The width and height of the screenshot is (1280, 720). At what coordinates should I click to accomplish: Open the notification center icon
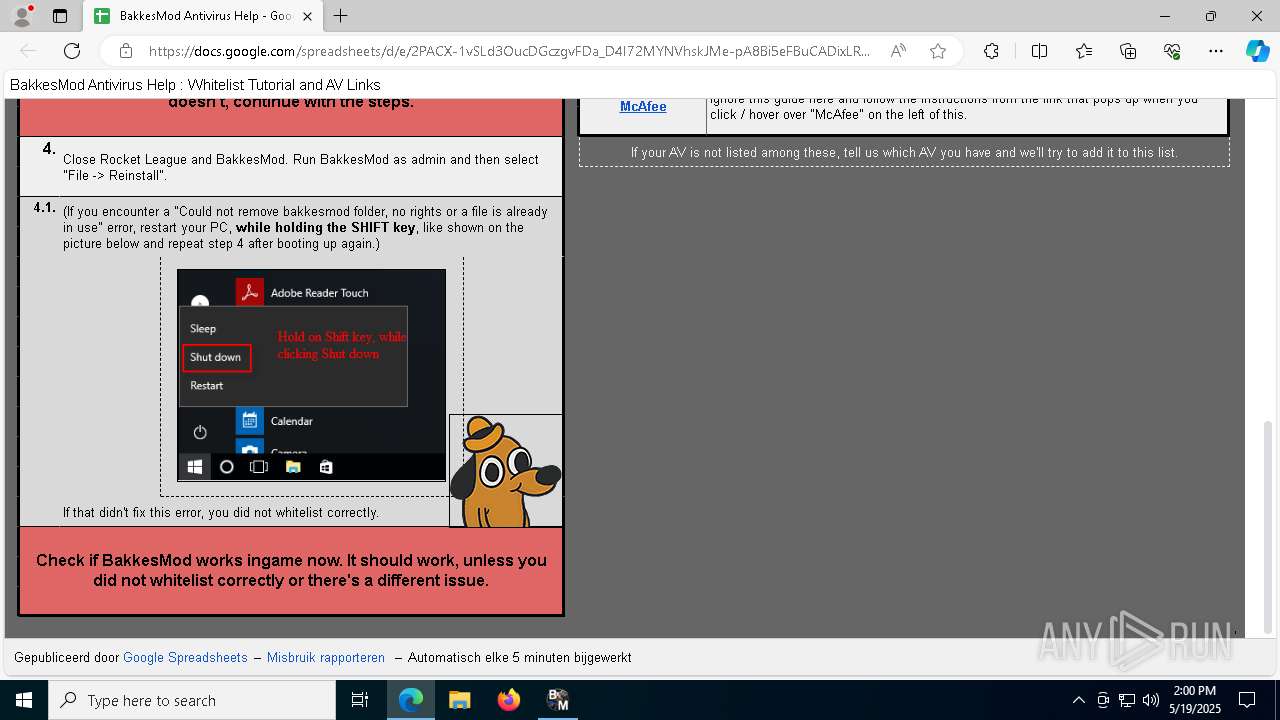tap(1247, 700)
